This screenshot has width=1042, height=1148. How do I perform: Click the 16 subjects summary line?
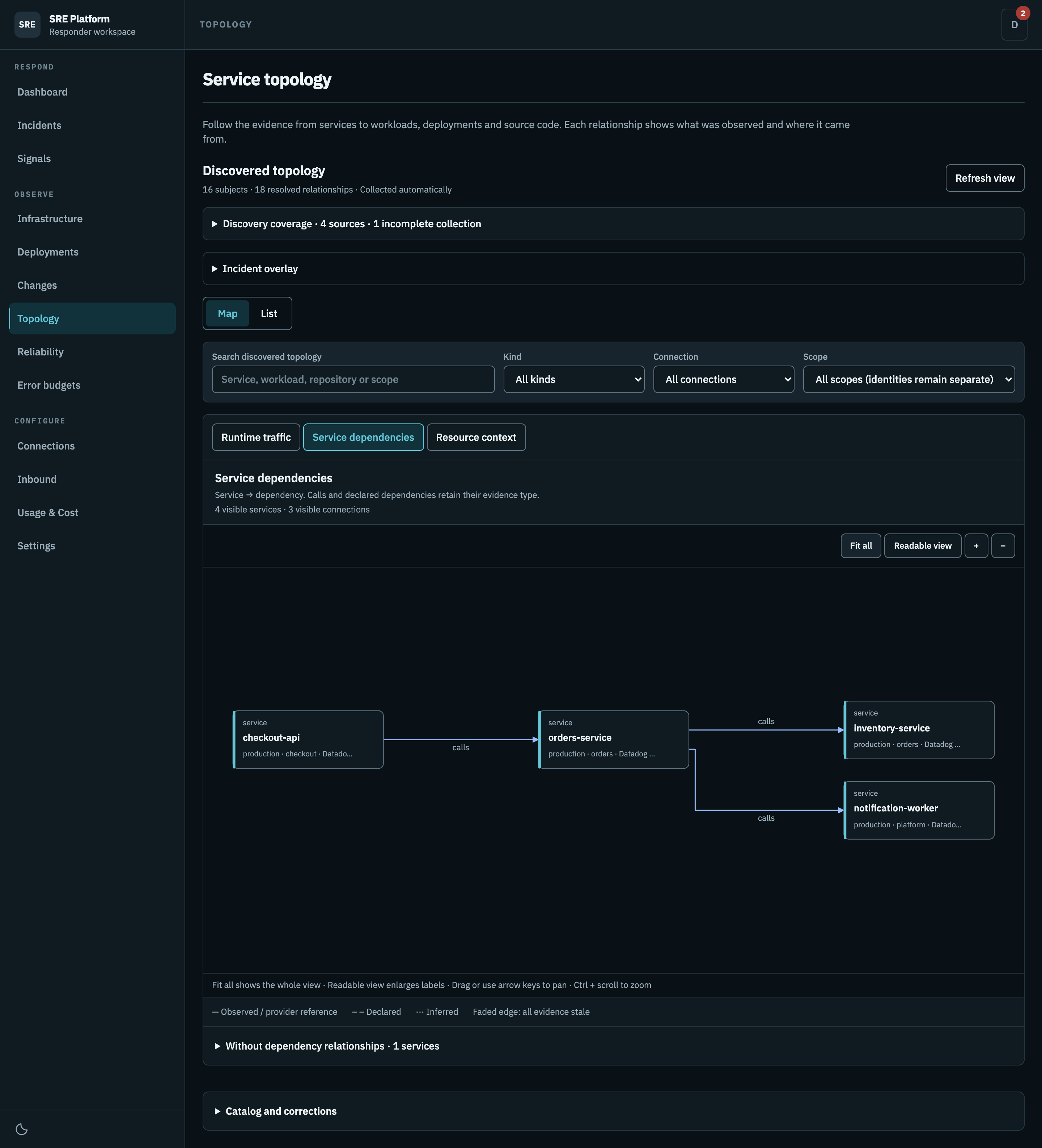[327, 190]
